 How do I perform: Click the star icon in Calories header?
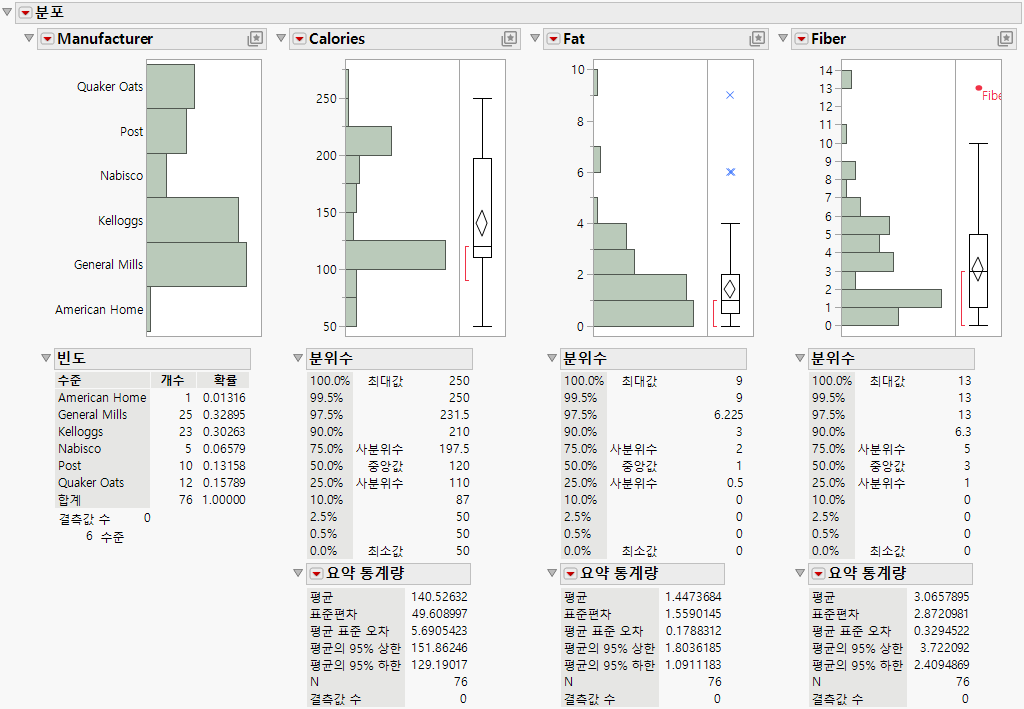509,39
